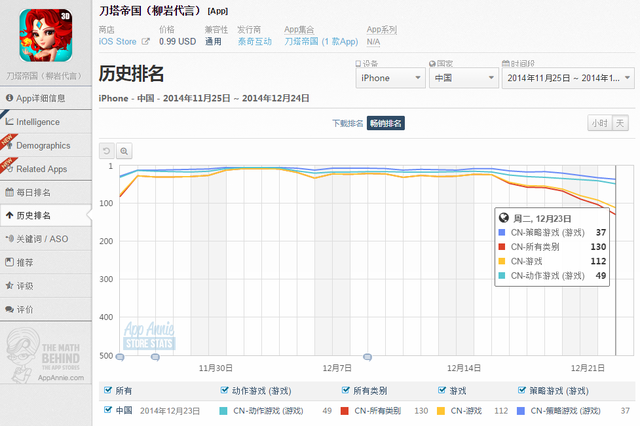Open Related Apps sidebar item

pyautogui.click(x=46, y=169)
